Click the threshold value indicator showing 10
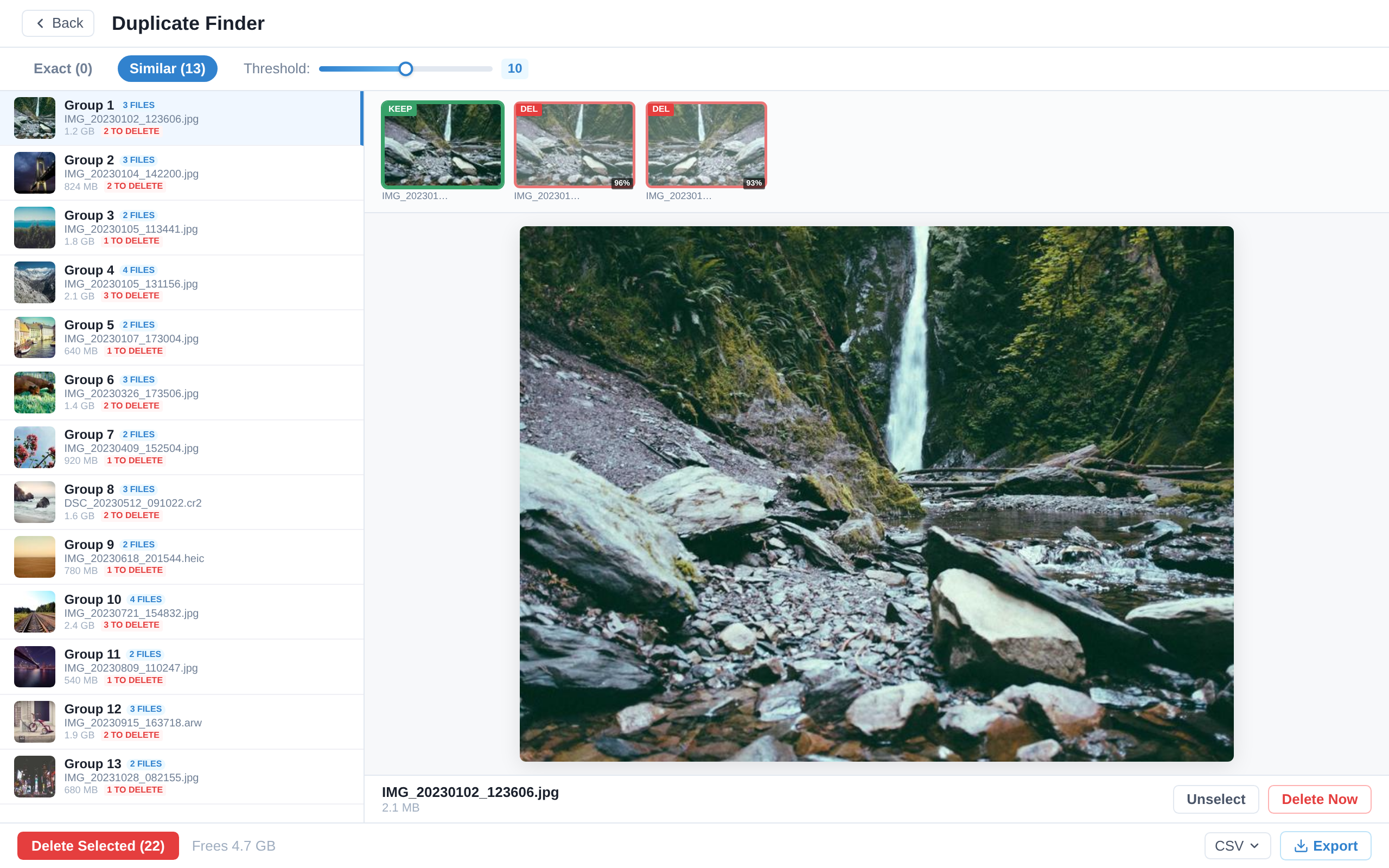Screen dimensions: 1389x868 [x=514, y=68]
